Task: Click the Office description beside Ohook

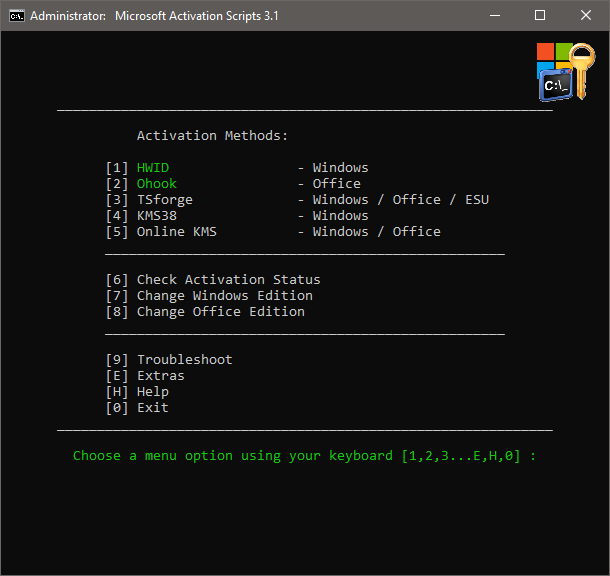Action: pyautogui.click(x=337, y=184)
